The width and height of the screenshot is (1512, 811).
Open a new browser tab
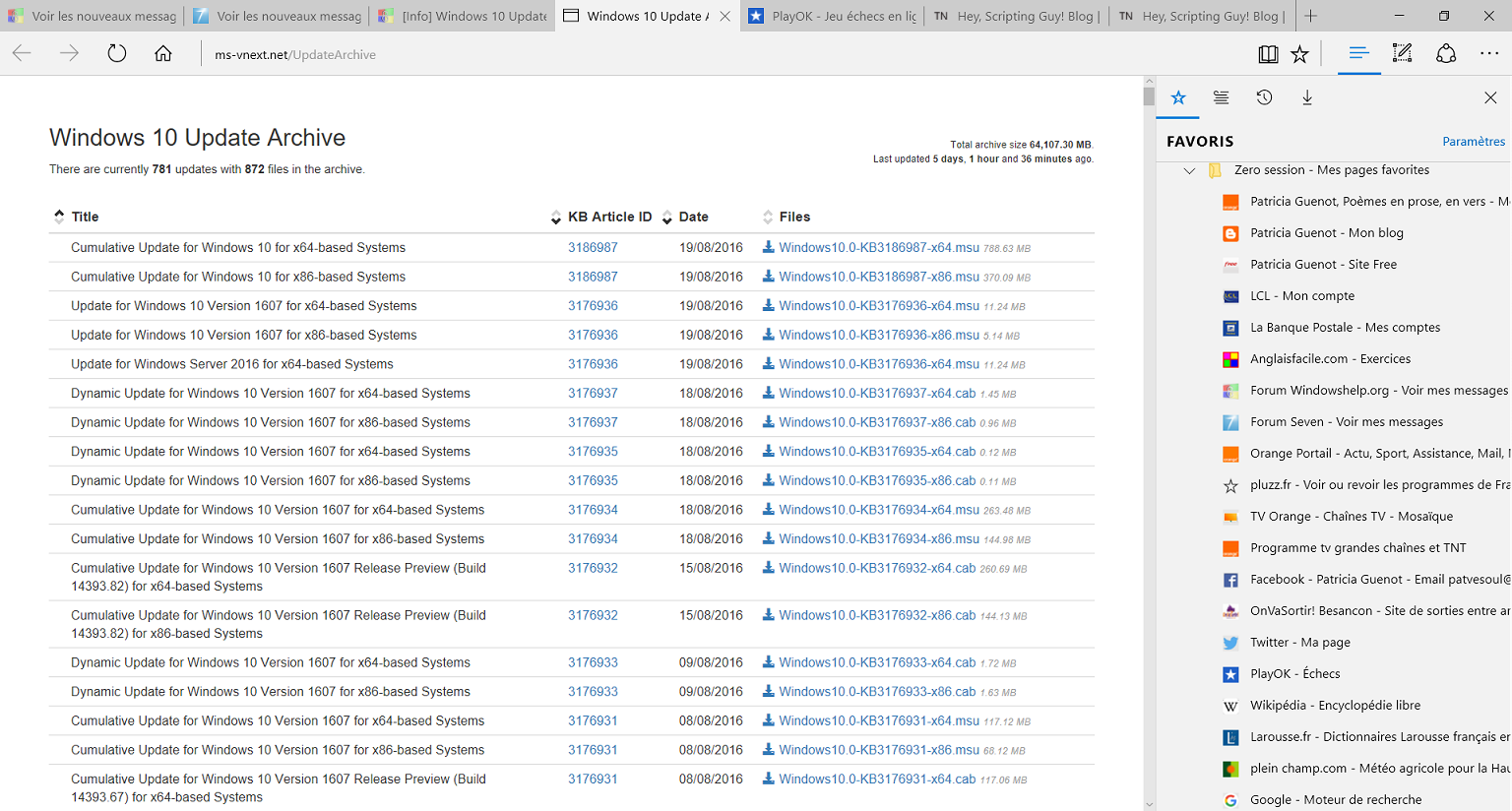tap(1310, 16)
